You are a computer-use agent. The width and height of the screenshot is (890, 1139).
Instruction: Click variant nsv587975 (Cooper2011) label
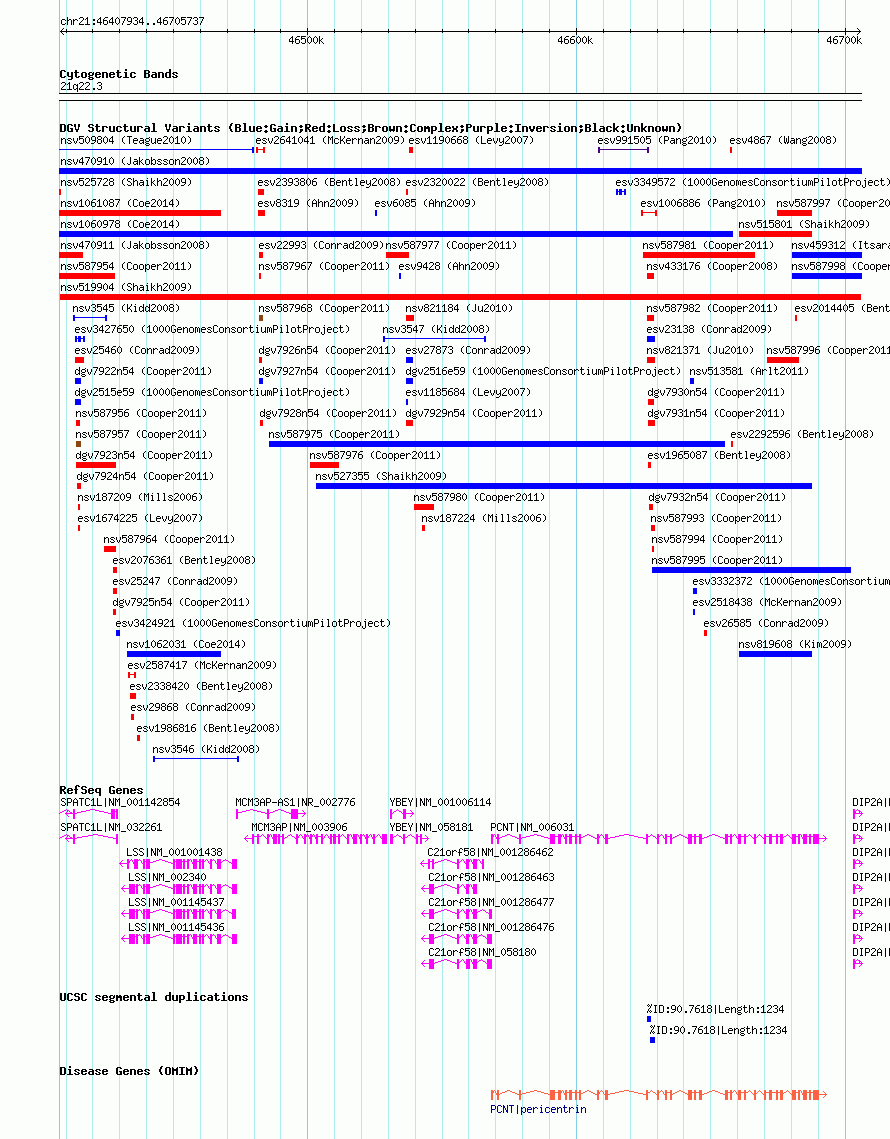334,434
